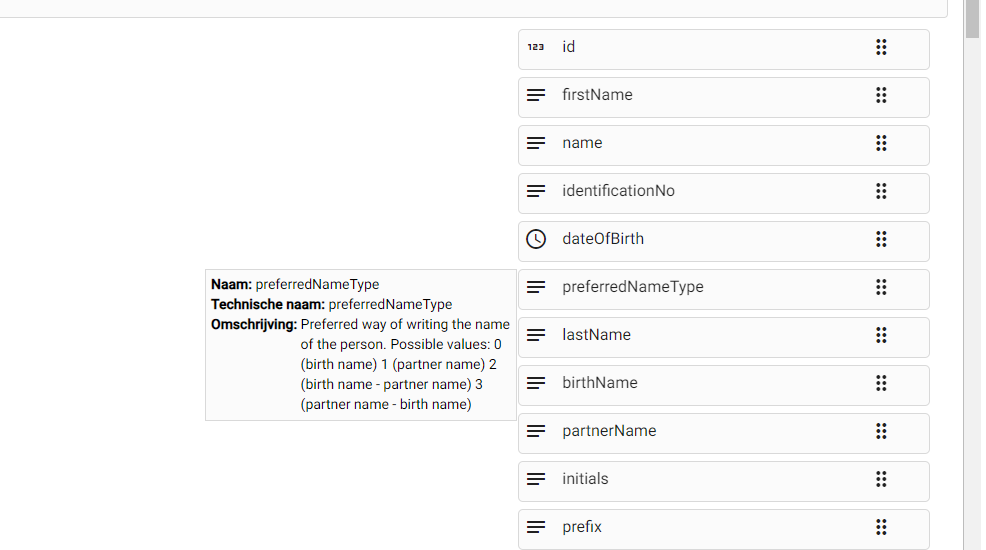The width and height of the screenshot is (986, 550).
Task: Click the firstName field label
Action: [x=597, y=95]
